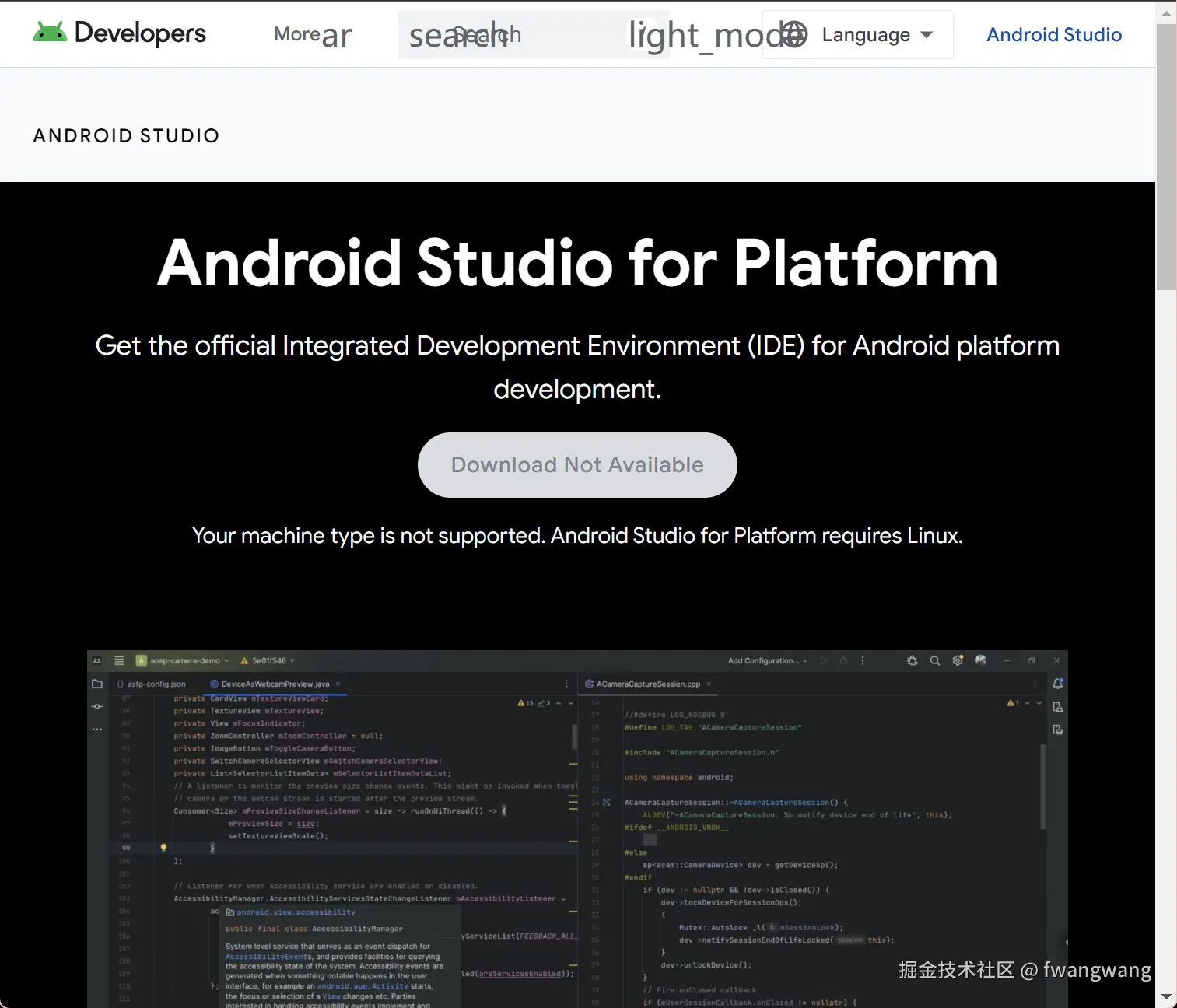Close the ACameraCaptureSession.cpp tab
Screen dimensions: 1177x1008
click(709, 684)
